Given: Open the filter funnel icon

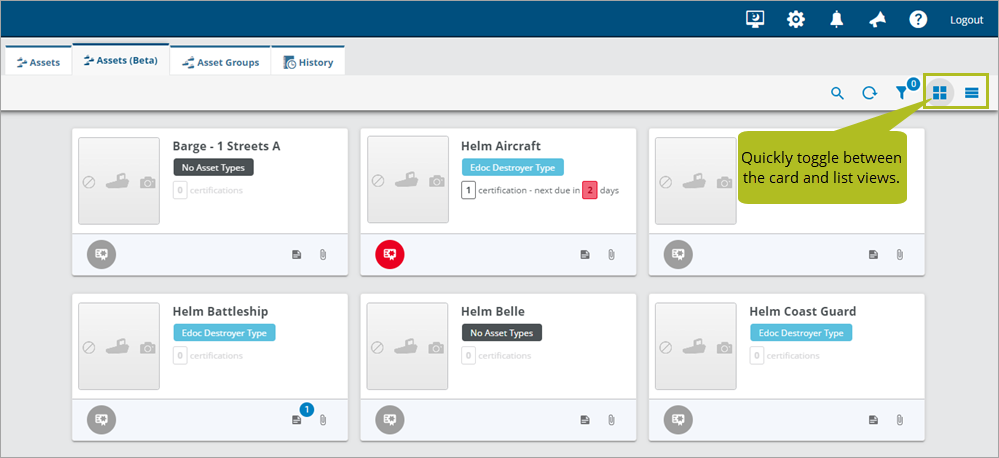Looking at the screenshot, I should (902, 93).
